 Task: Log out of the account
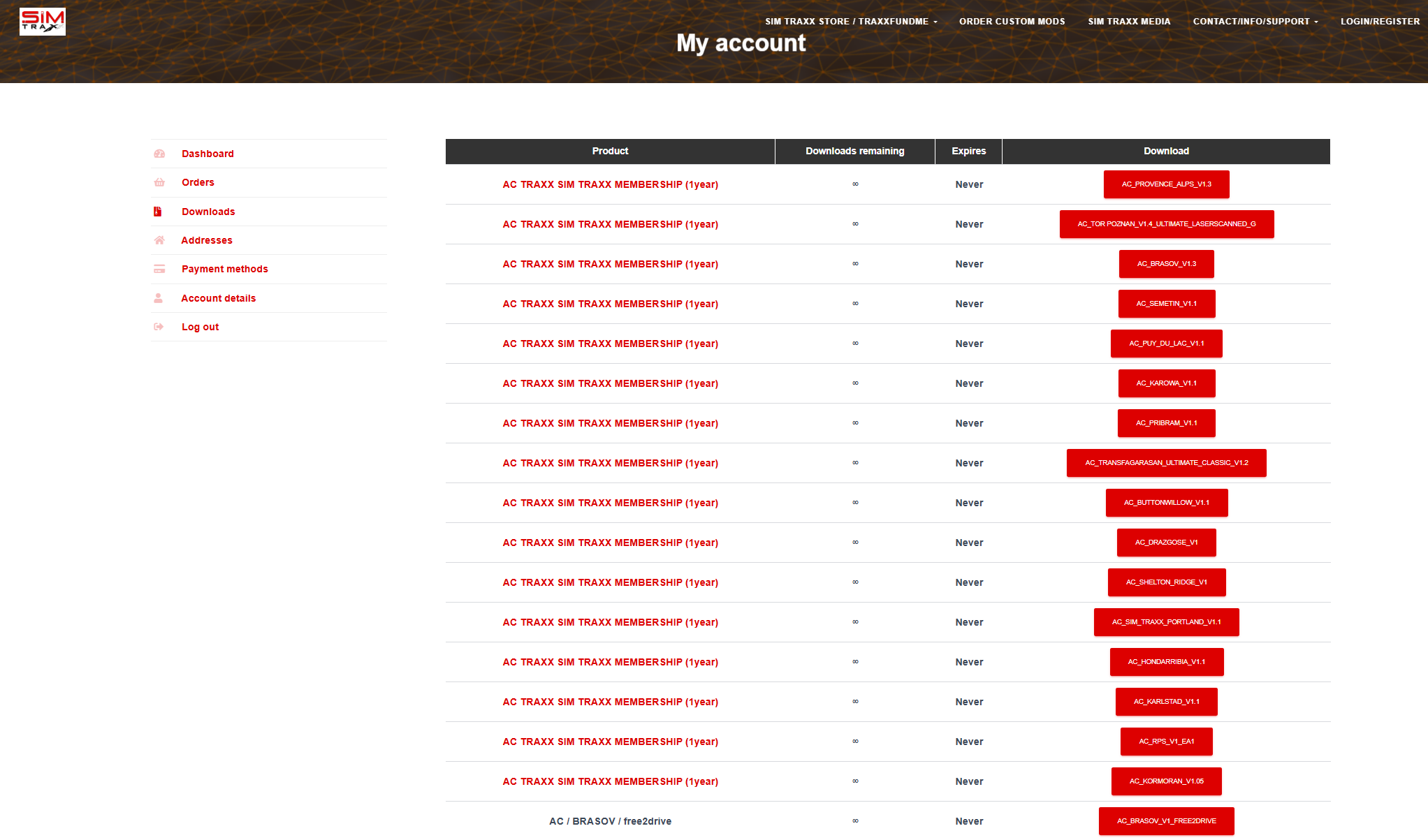point(201,327)
